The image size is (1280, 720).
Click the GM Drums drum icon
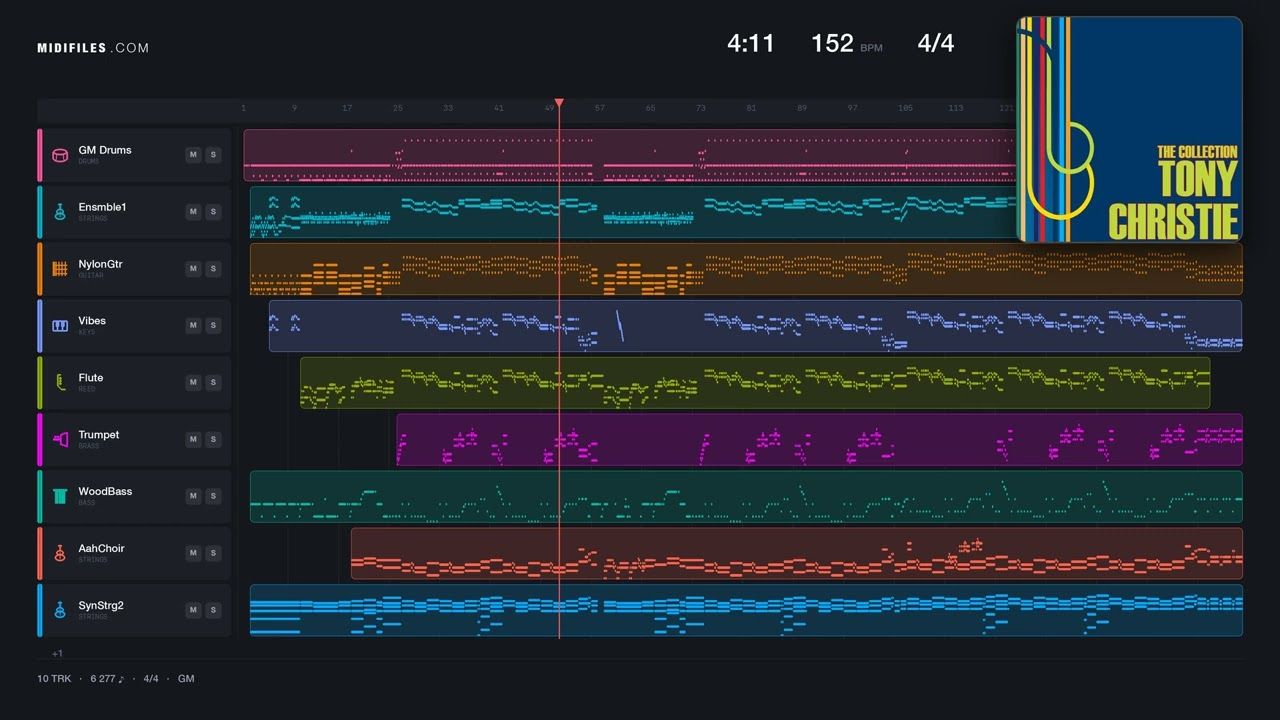(60, 155)
